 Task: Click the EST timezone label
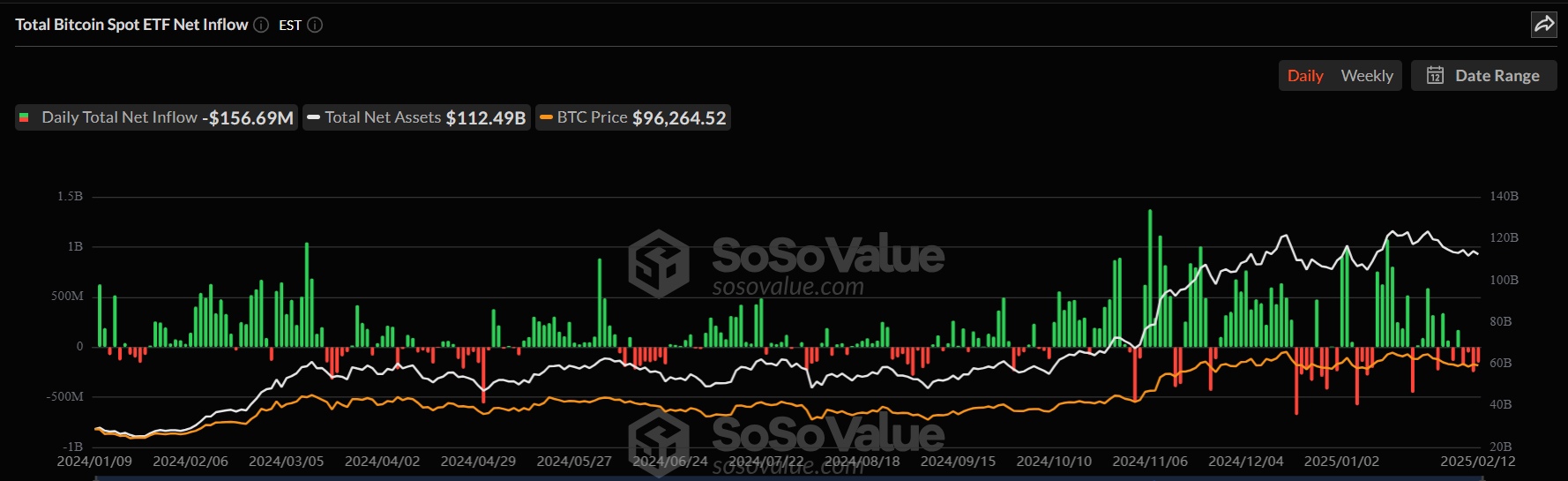(x=290, y=26)
